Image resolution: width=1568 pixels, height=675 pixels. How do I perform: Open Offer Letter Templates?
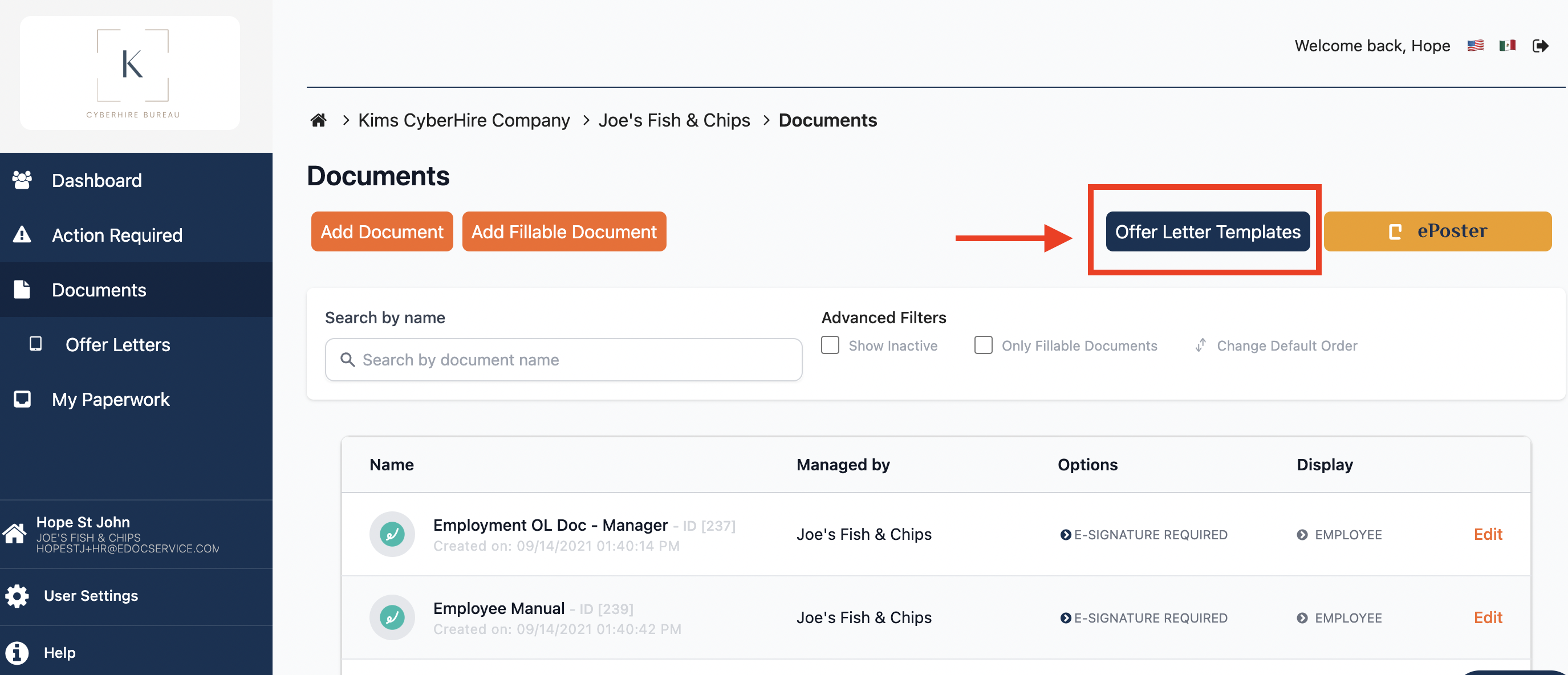[1208, 231]
